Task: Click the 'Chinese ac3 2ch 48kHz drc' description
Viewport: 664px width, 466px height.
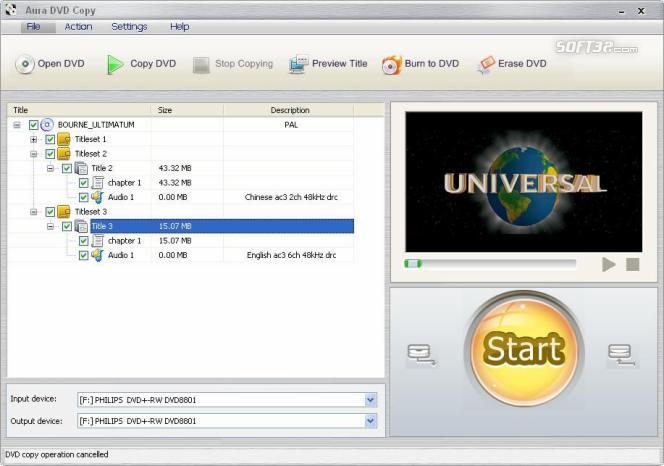Action: pos(291,197)
